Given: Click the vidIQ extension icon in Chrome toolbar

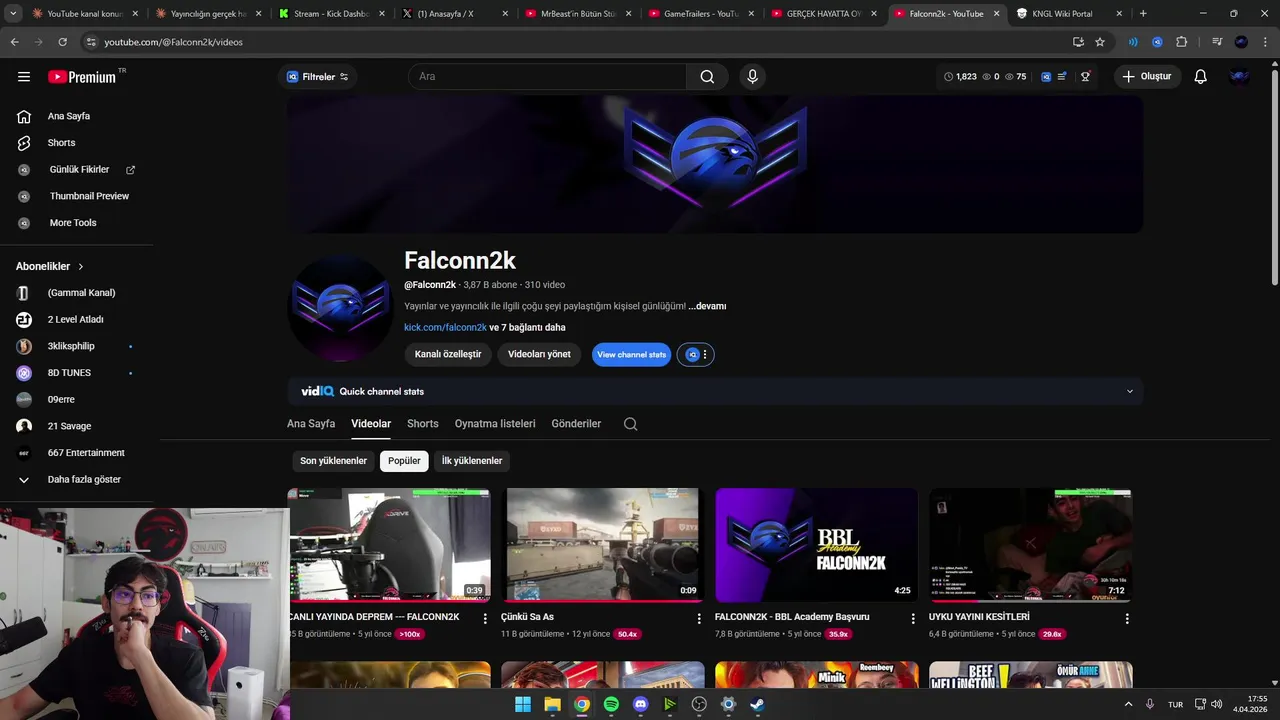Looking at the screenshot, I should (1157, 42).
